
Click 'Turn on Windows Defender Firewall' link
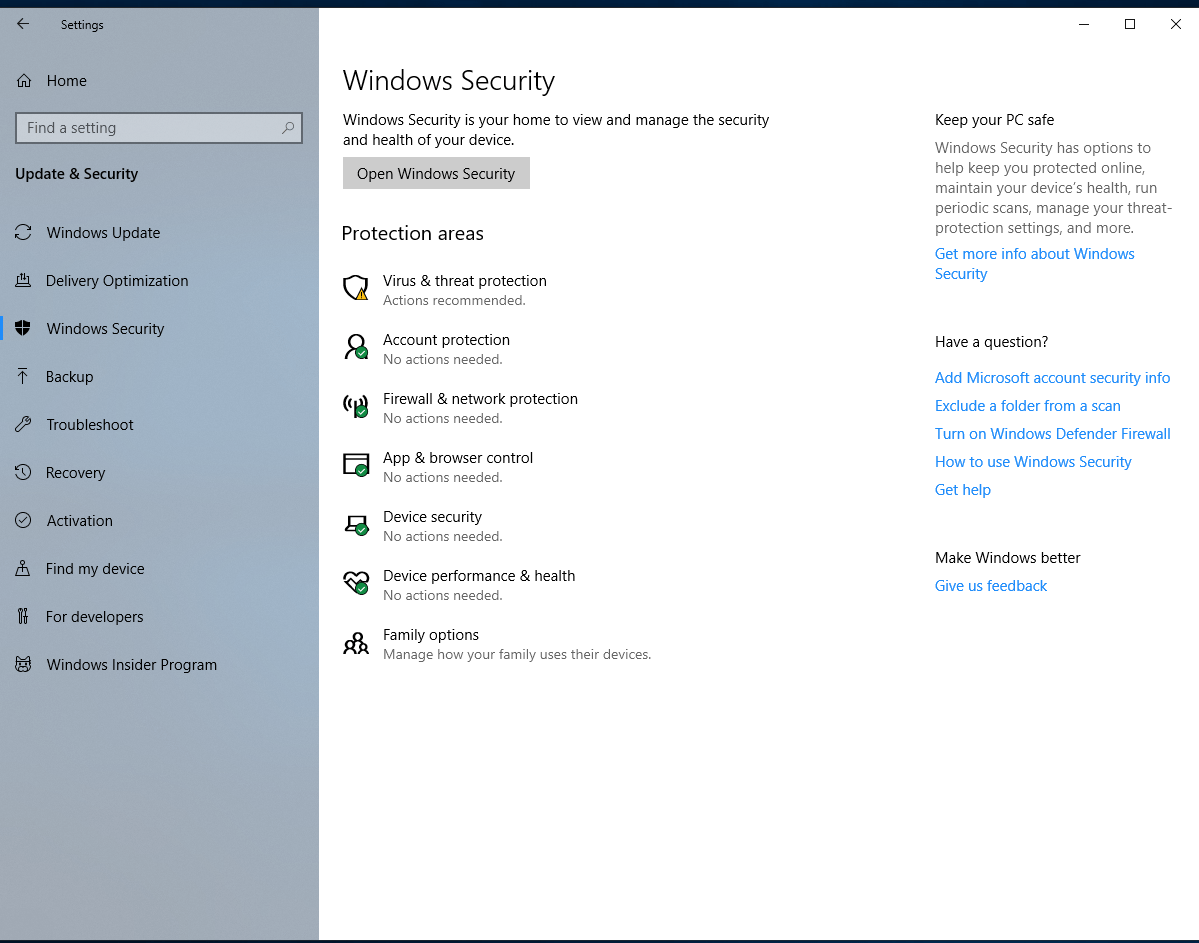(1052, 434)
